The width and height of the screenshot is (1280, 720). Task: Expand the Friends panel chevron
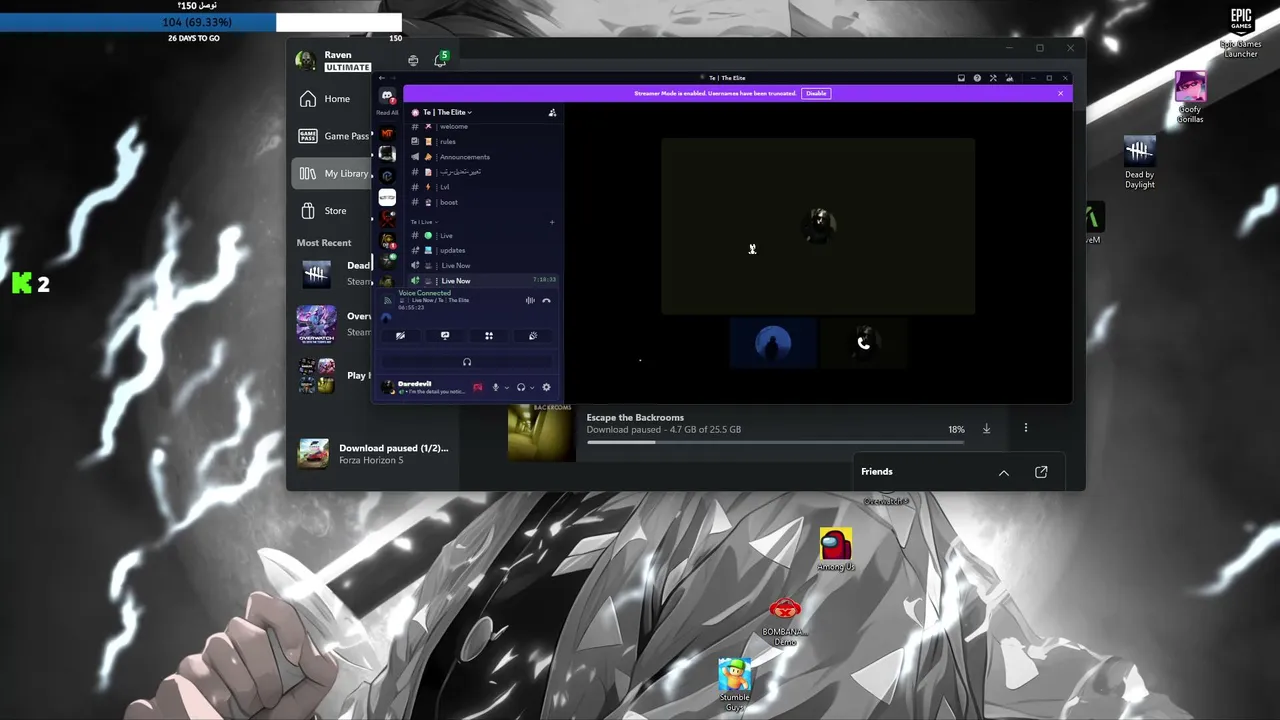coord(1004,472)
